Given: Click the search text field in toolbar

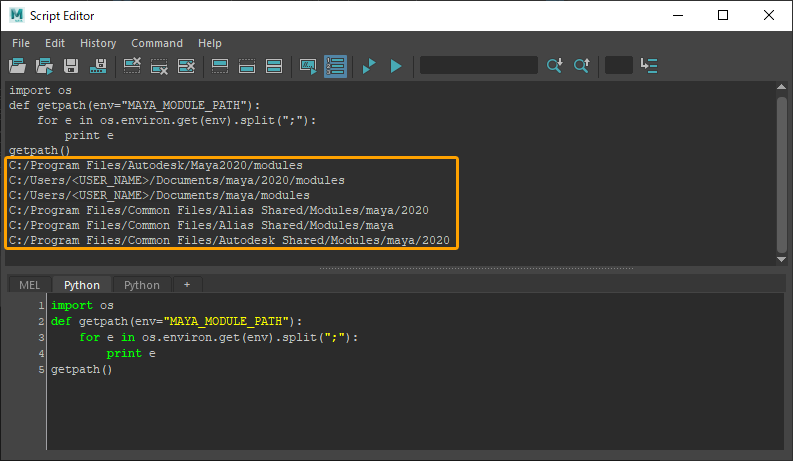Looking at the screenshot, I should pyautogui.click(x=478, y=66).
